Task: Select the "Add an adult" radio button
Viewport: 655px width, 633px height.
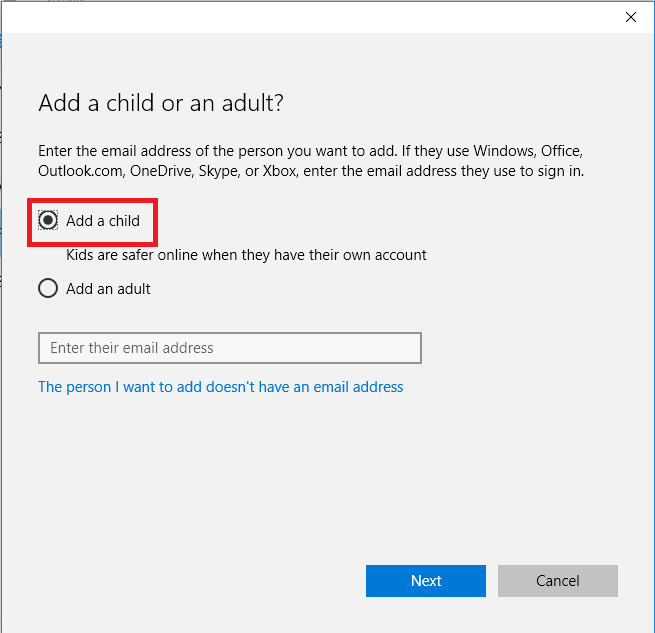Action: point(48,289)
